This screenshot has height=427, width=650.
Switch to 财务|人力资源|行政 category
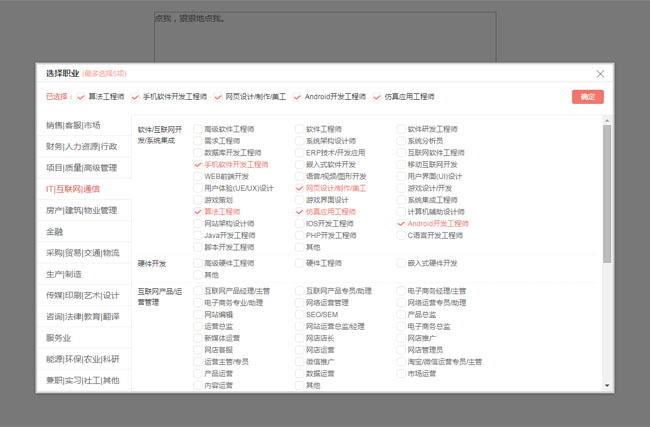[83, 146]
